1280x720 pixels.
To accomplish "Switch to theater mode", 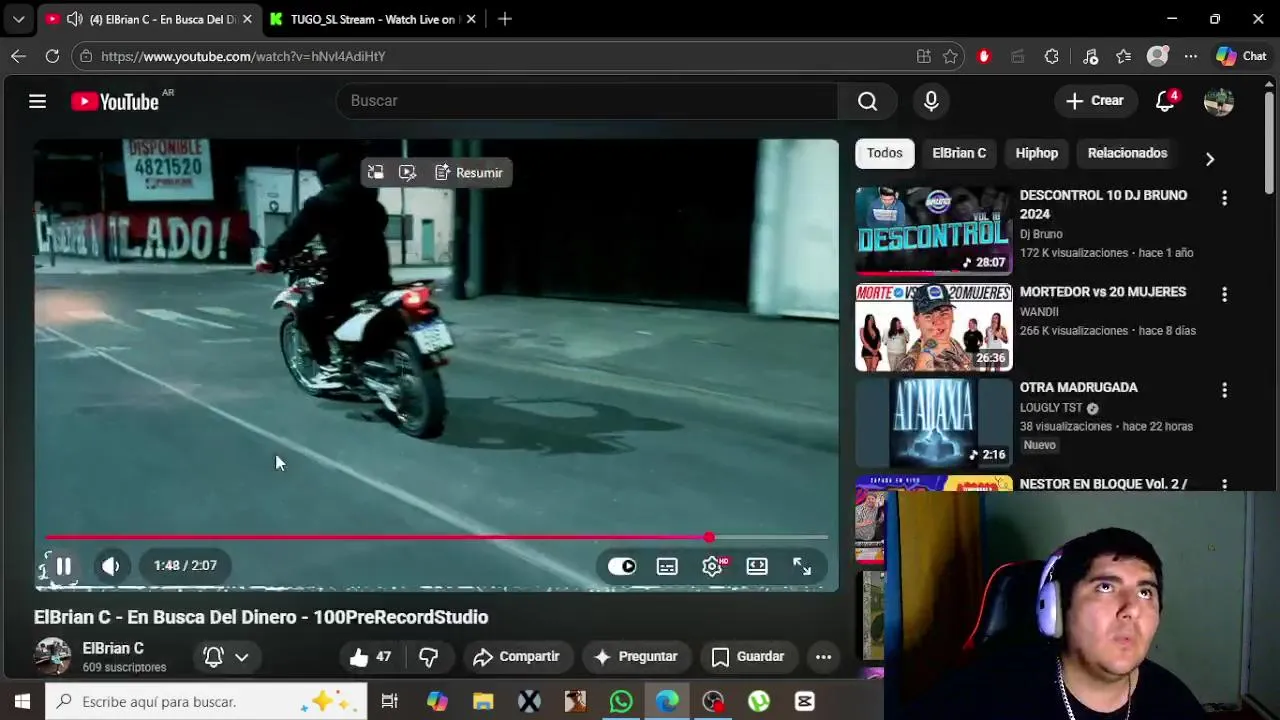I will (x=757, y=566).
